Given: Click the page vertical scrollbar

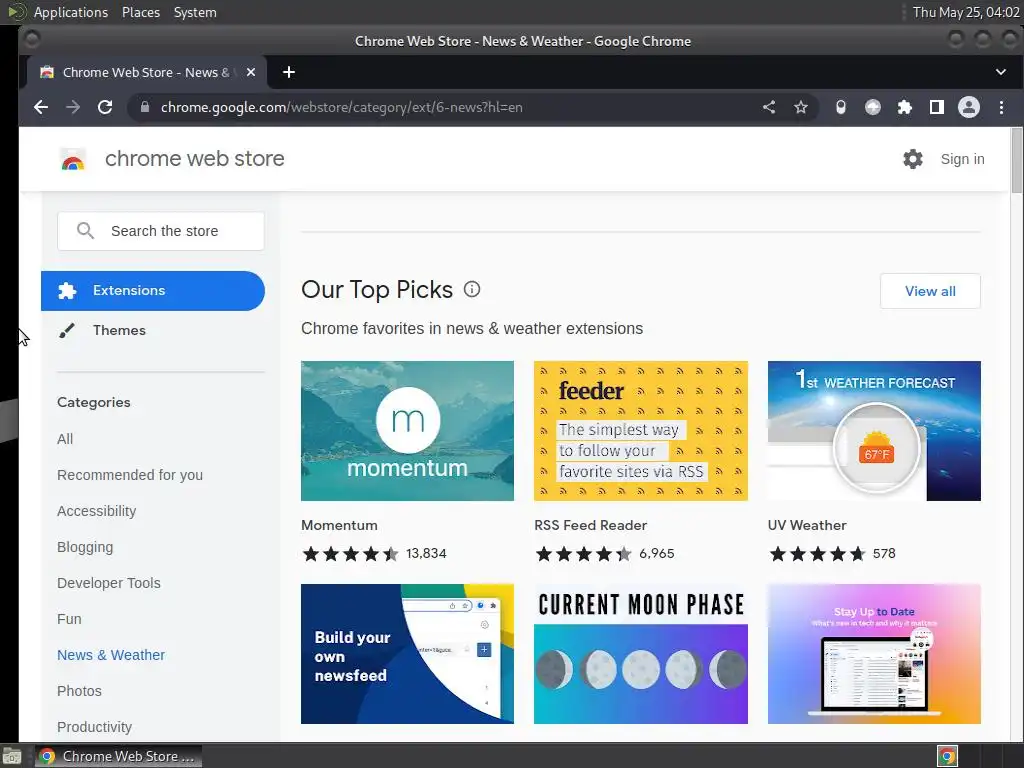Looking at the screenshot, I should click(1016, 161).
